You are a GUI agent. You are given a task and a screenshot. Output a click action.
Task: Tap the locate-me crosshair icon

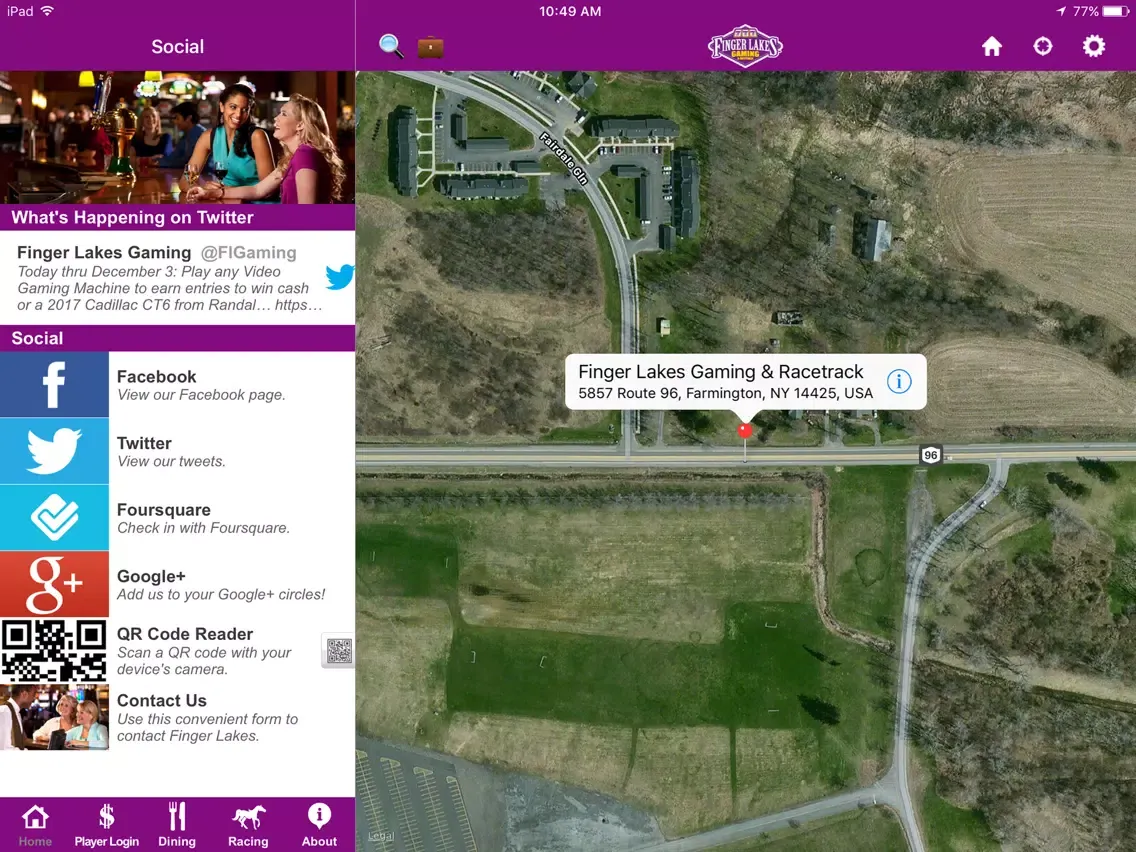[1043, 46]
